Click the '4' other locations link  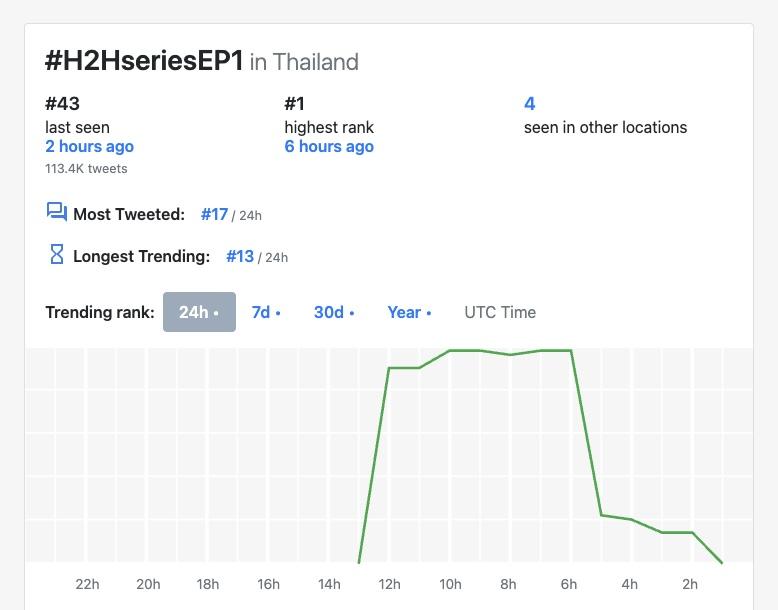[530, 103]
